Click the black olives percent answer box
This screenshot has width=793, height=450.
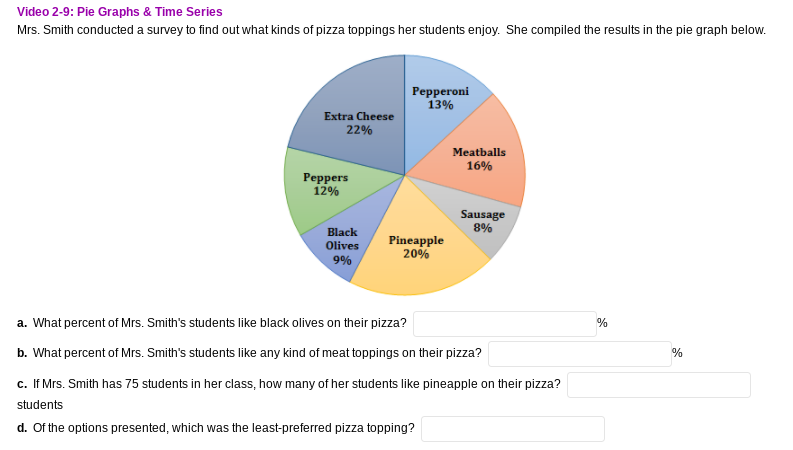(505, 324)
